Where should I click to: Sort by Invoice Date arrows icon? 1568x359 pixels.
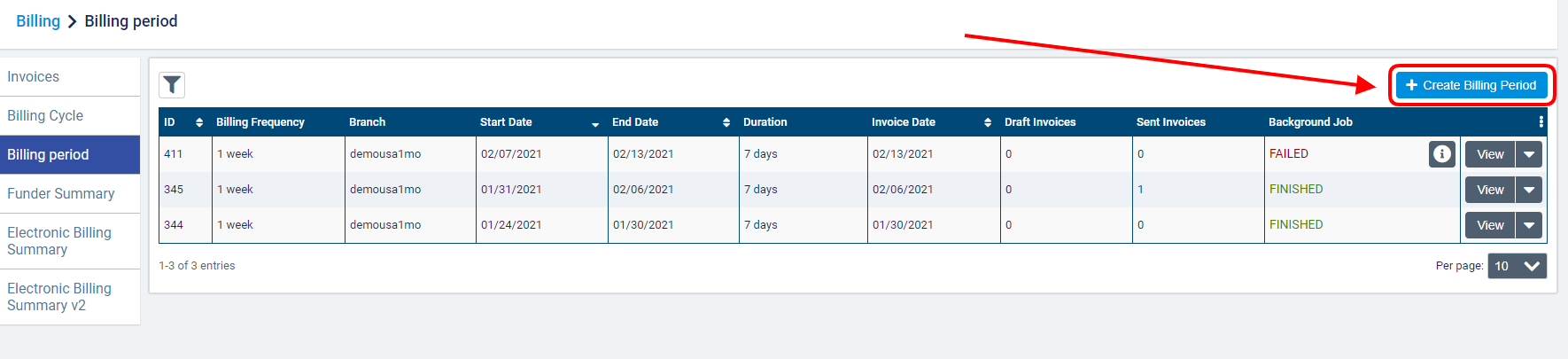(988, 122)
